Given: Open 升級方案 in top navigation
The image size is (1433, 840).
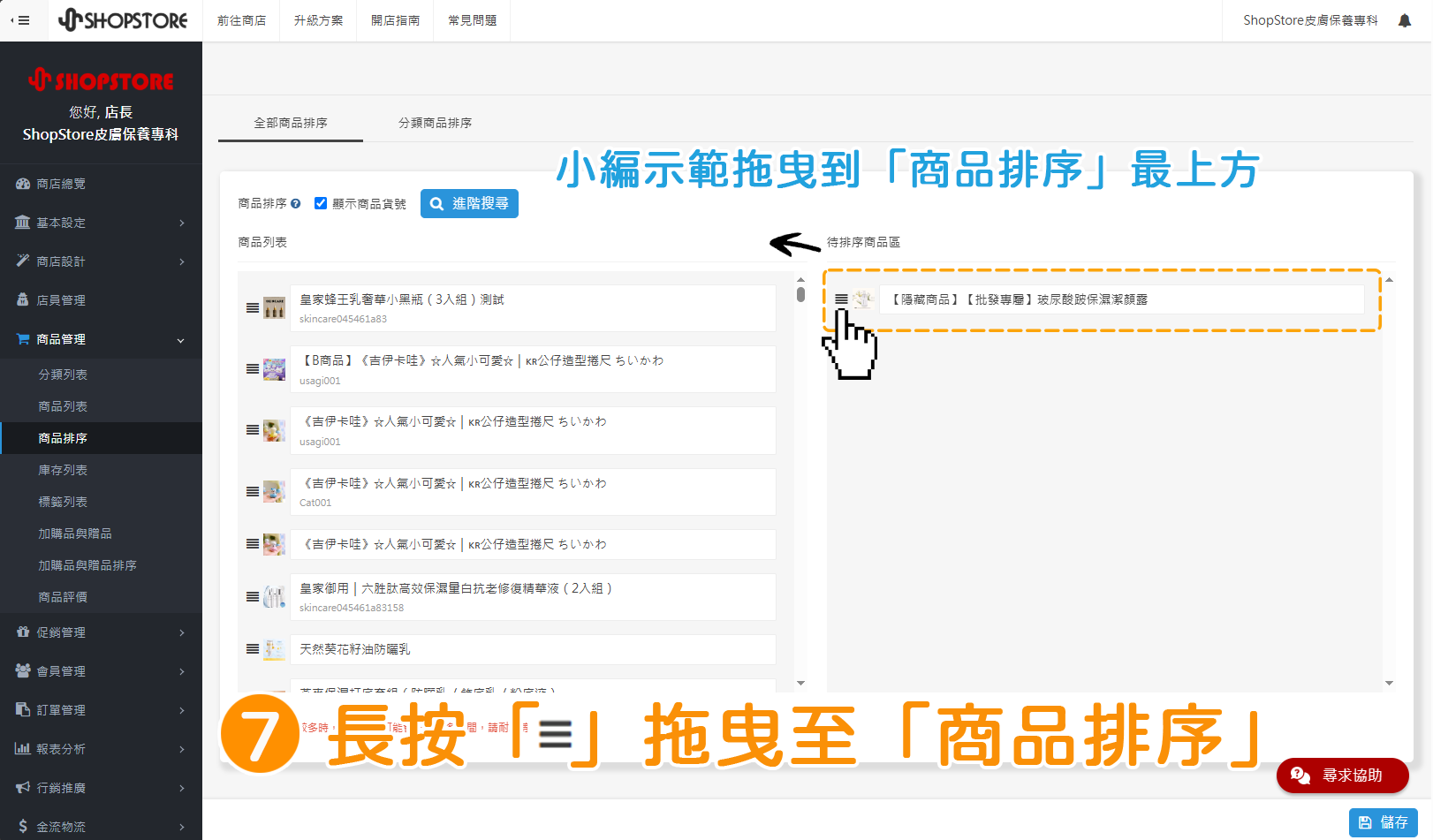Looking at the screenshot, I should (318, 20).
